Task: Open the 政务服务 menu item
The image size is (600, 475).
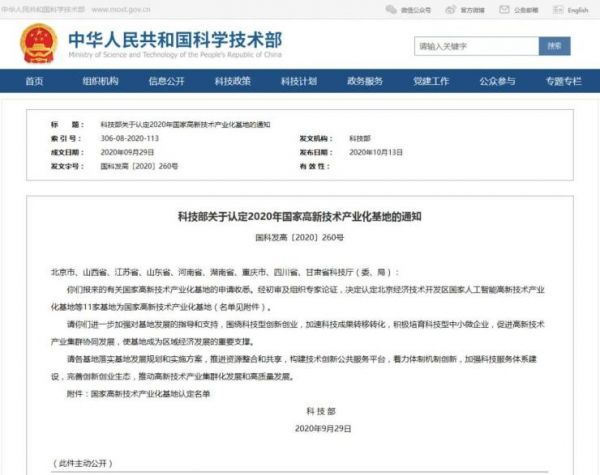Action: pos(365,81)
